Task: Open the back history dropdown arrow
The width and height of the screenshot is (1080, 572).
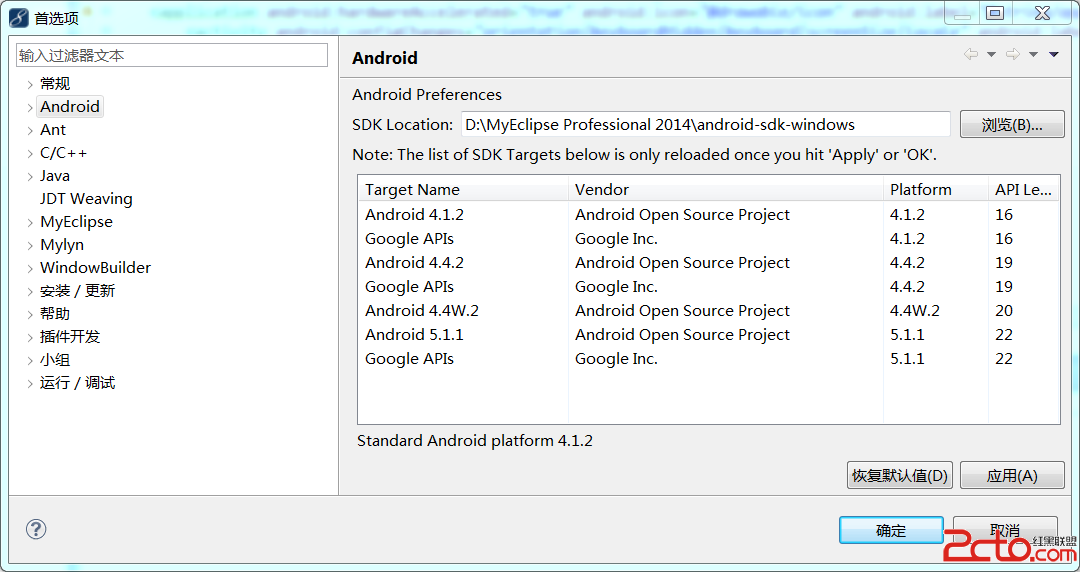Action: click(991, 55)
